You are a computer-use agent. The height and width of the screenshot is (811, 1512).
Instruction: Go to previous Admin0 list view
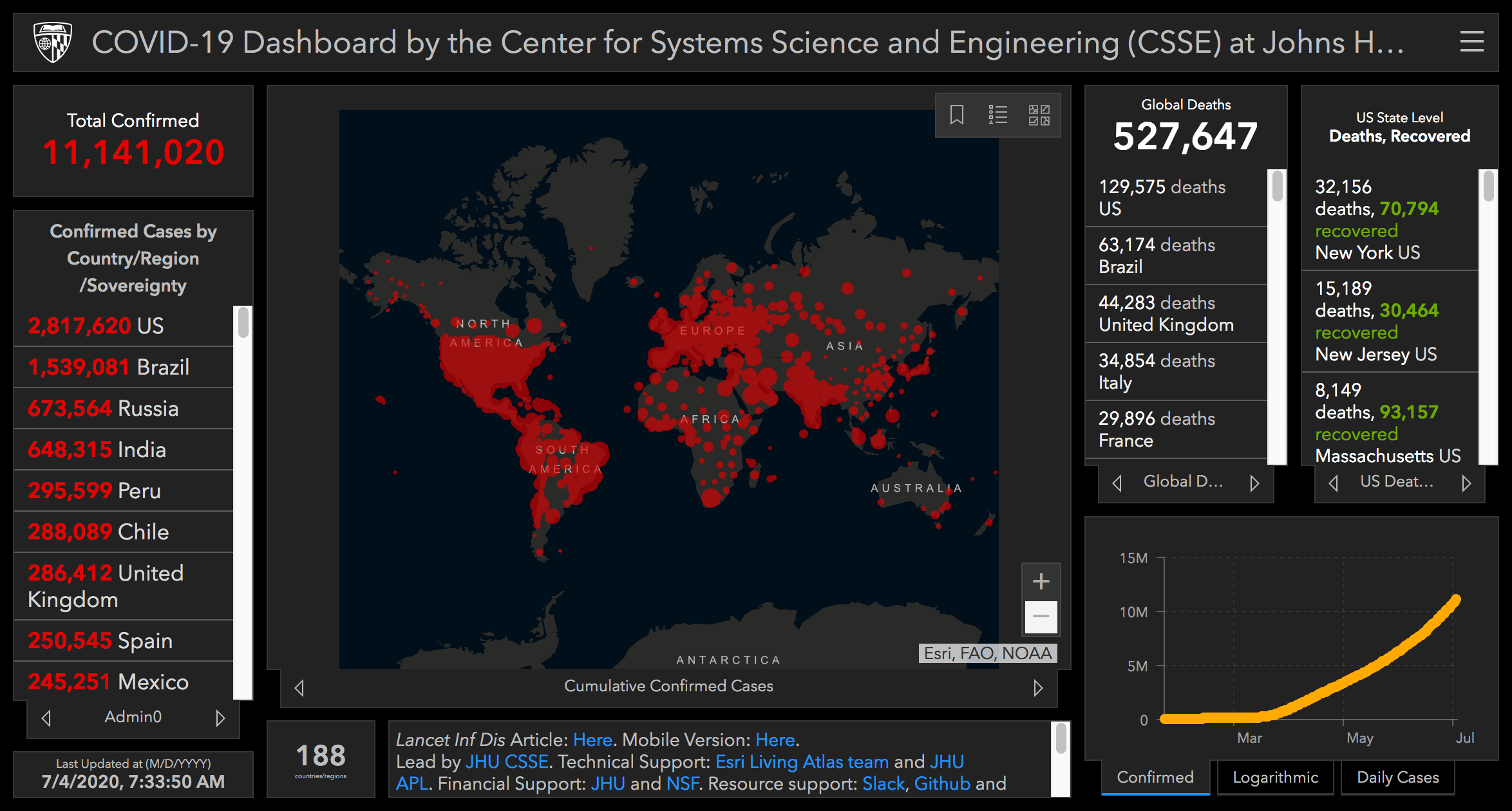coord(46,718)
